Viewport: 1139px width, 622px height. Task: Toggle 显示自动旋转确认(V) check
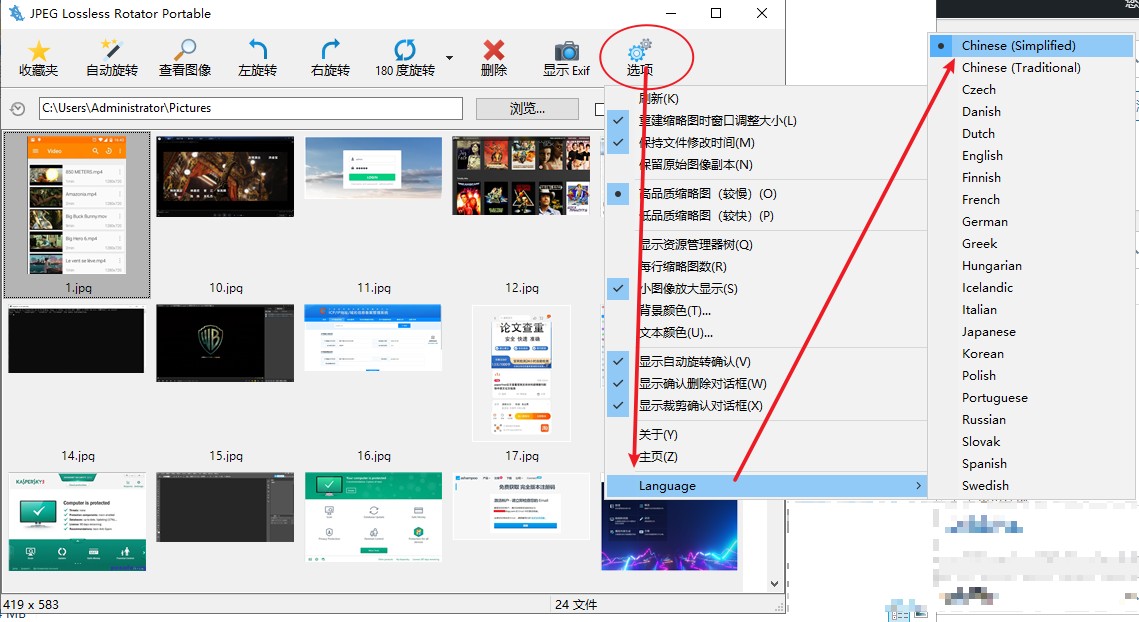coord(694,362)
